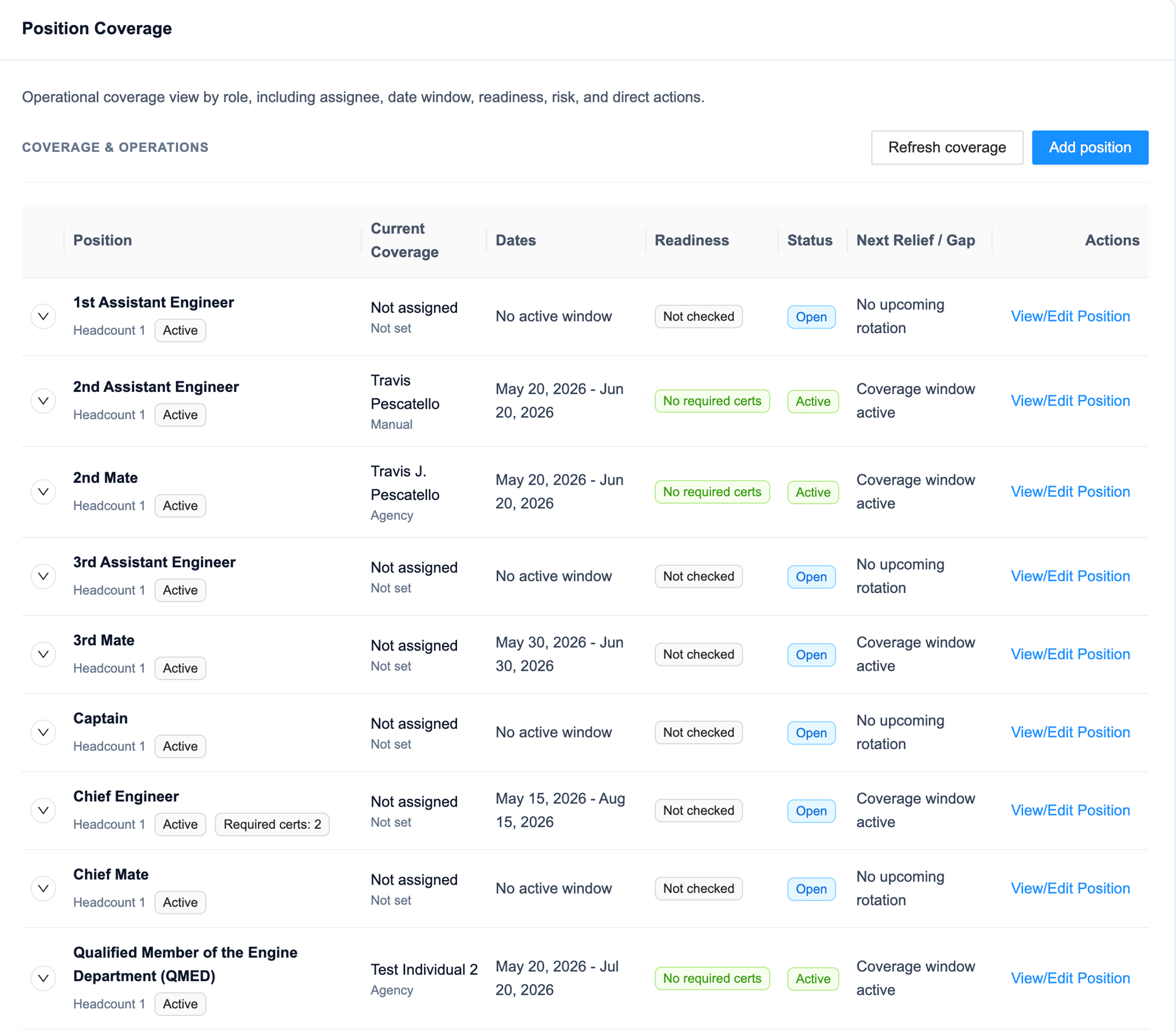Open View/Edit Position for Captain
Image resolution: width=1176 pixels, height=1033 pixels.
(x=1070, y=732)
